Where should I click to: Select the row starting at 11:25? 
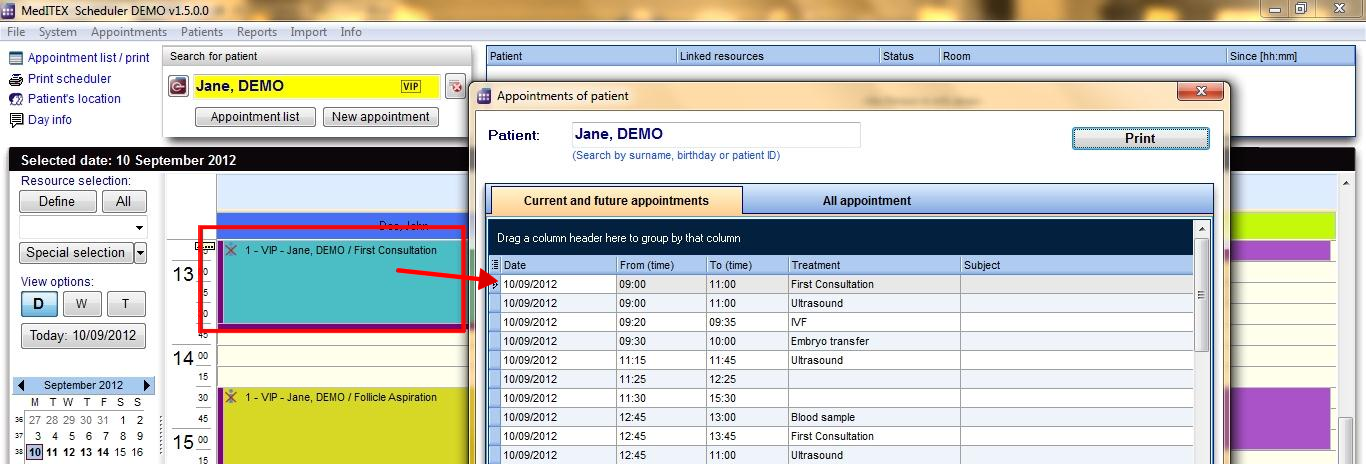[841, 379]
